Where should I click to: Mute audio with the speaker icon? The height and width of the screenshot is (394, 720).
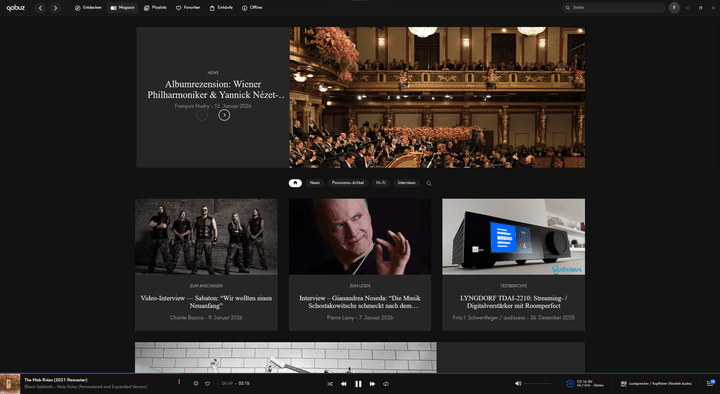click(x=518, y=383)
